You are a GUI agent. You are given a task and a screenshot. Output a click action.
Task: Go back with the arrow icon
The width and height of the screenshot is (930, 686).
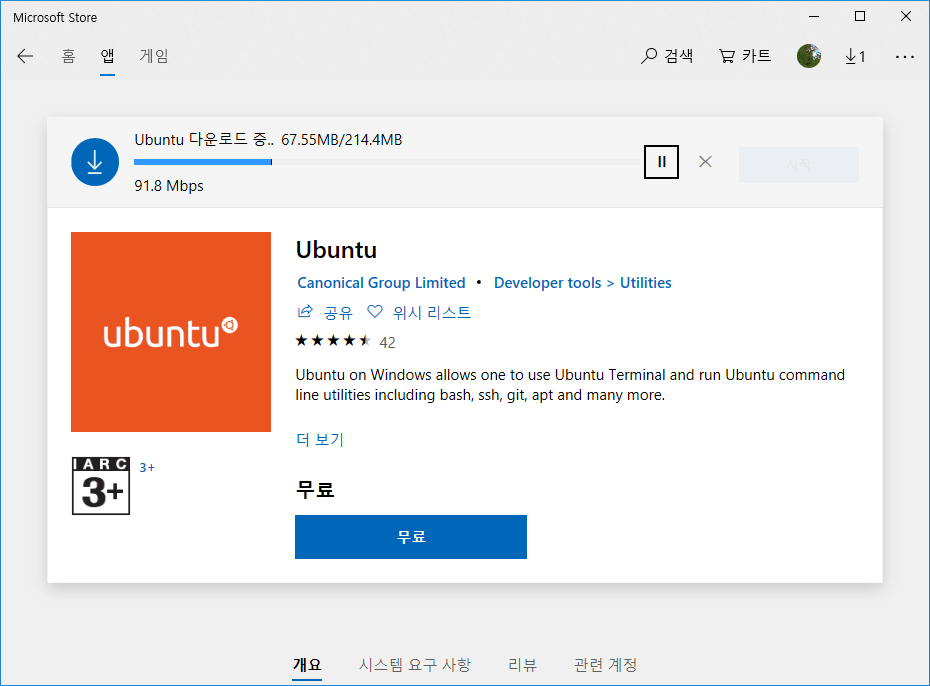coord(25,56)
